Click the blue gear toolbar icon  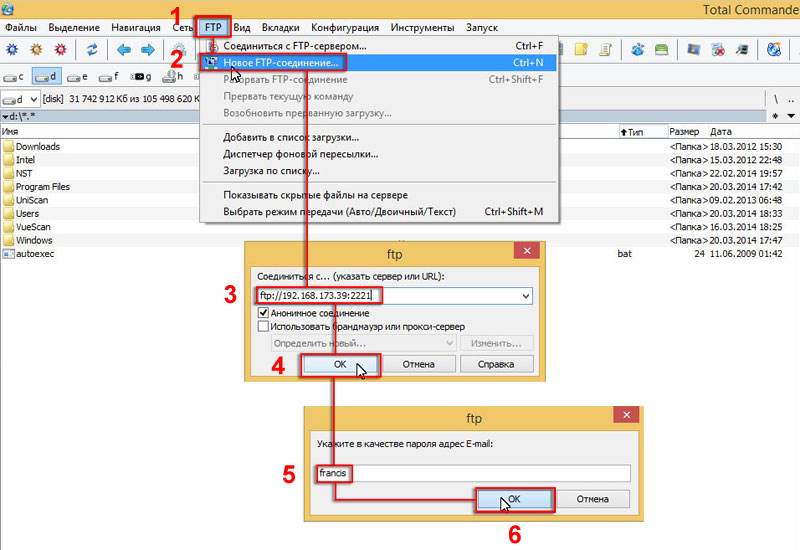12,49
